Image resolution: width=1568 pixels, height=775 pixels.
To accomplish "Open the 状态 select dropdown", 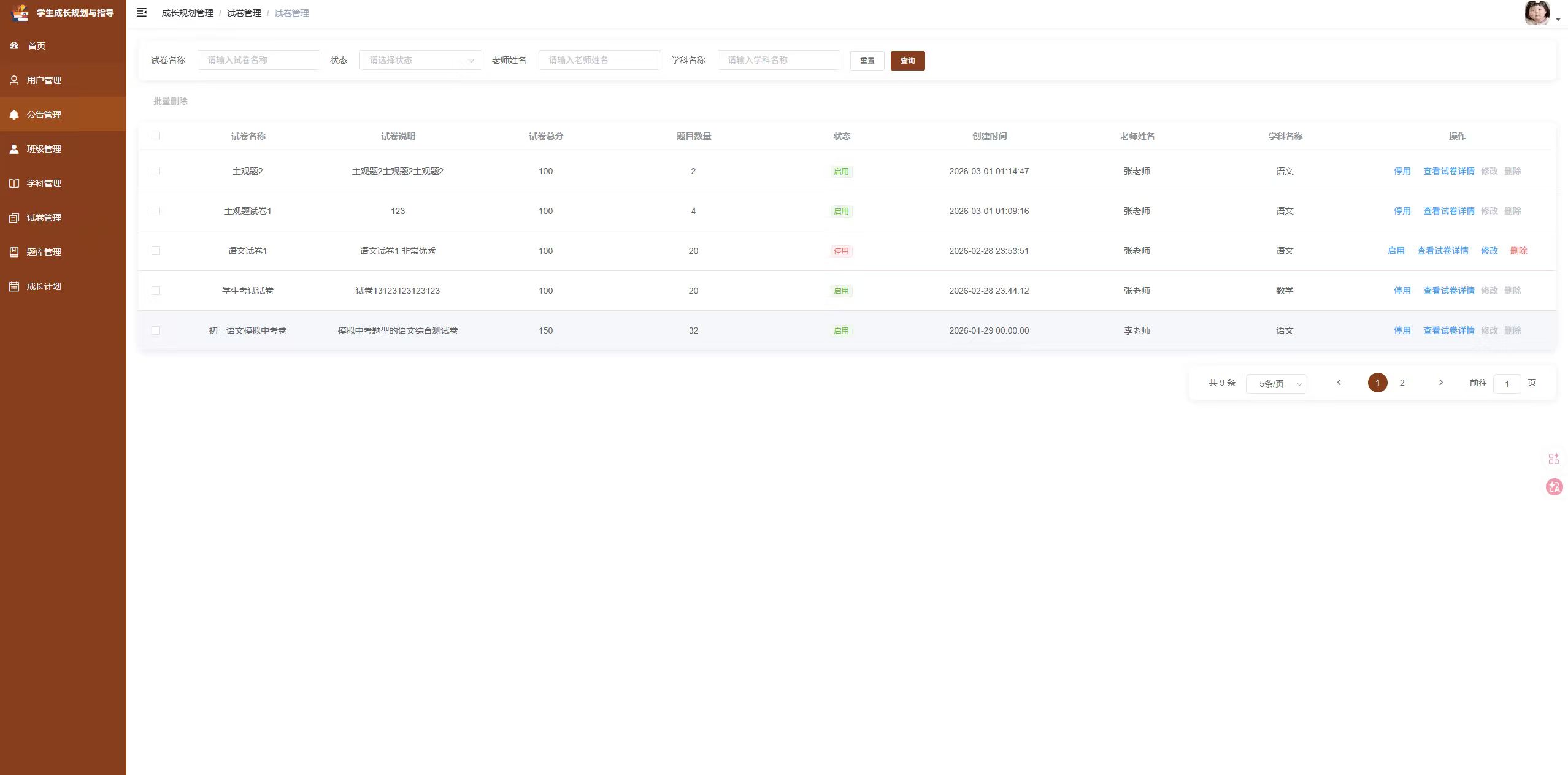I will pyautogui.click(x=421, y=60).
